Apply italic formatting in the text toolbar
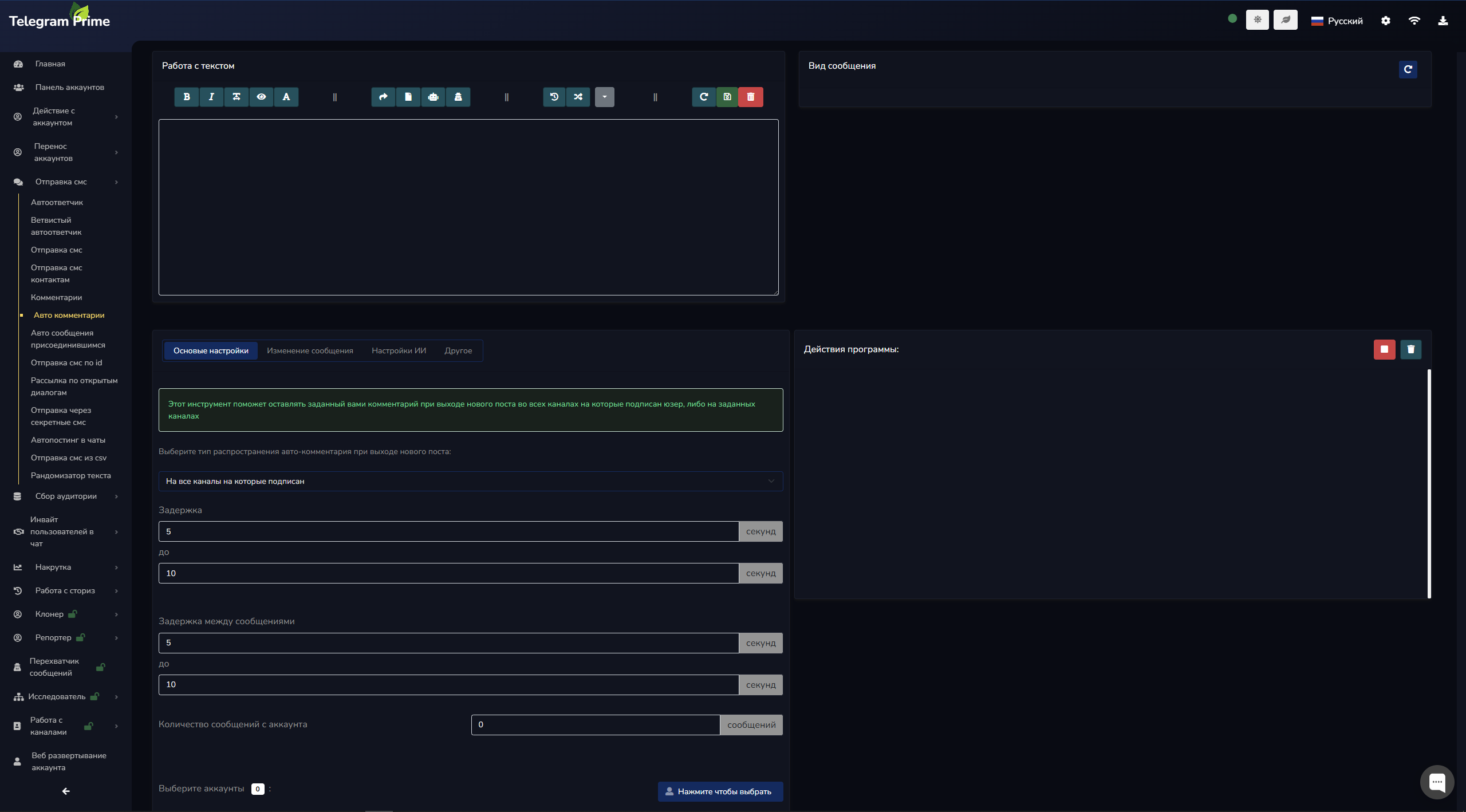 [211, 97]
